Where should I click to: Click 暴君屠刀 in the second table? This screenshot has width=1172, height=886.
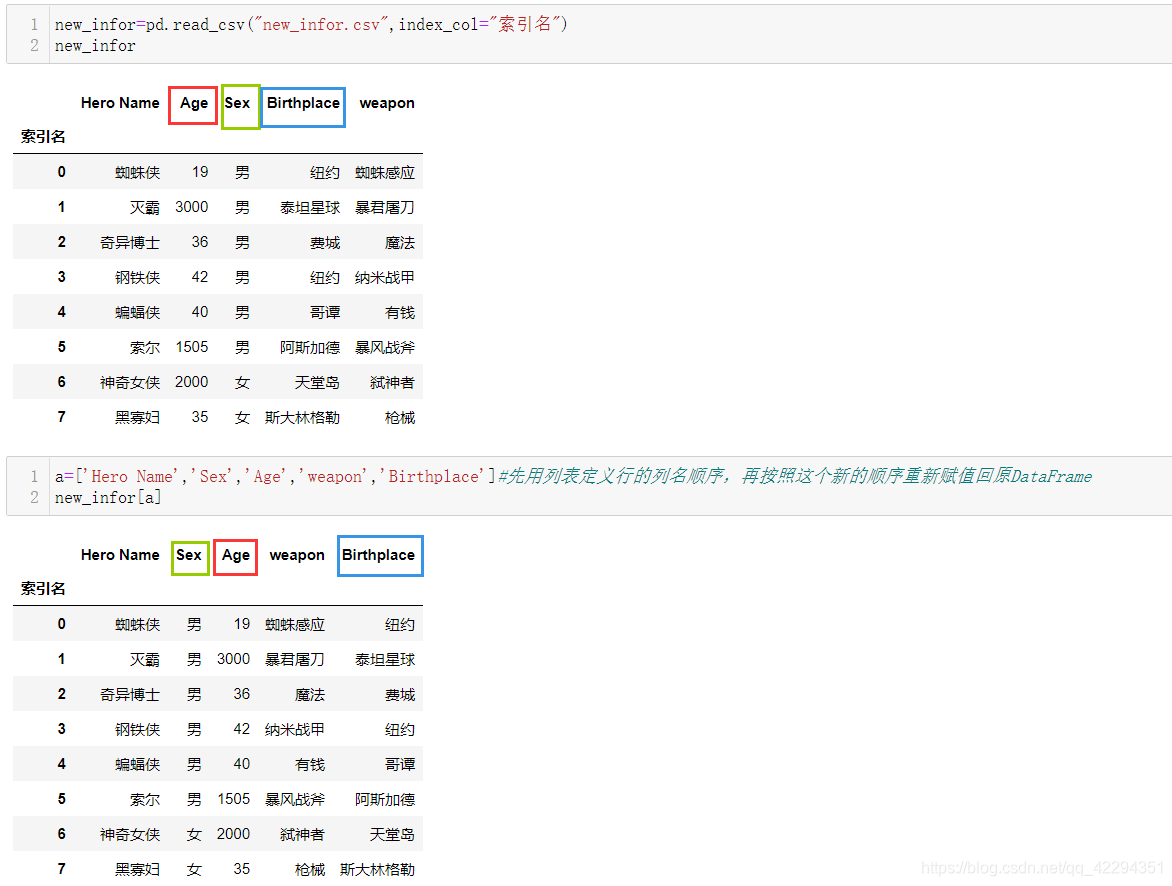(x=295, y=659)
